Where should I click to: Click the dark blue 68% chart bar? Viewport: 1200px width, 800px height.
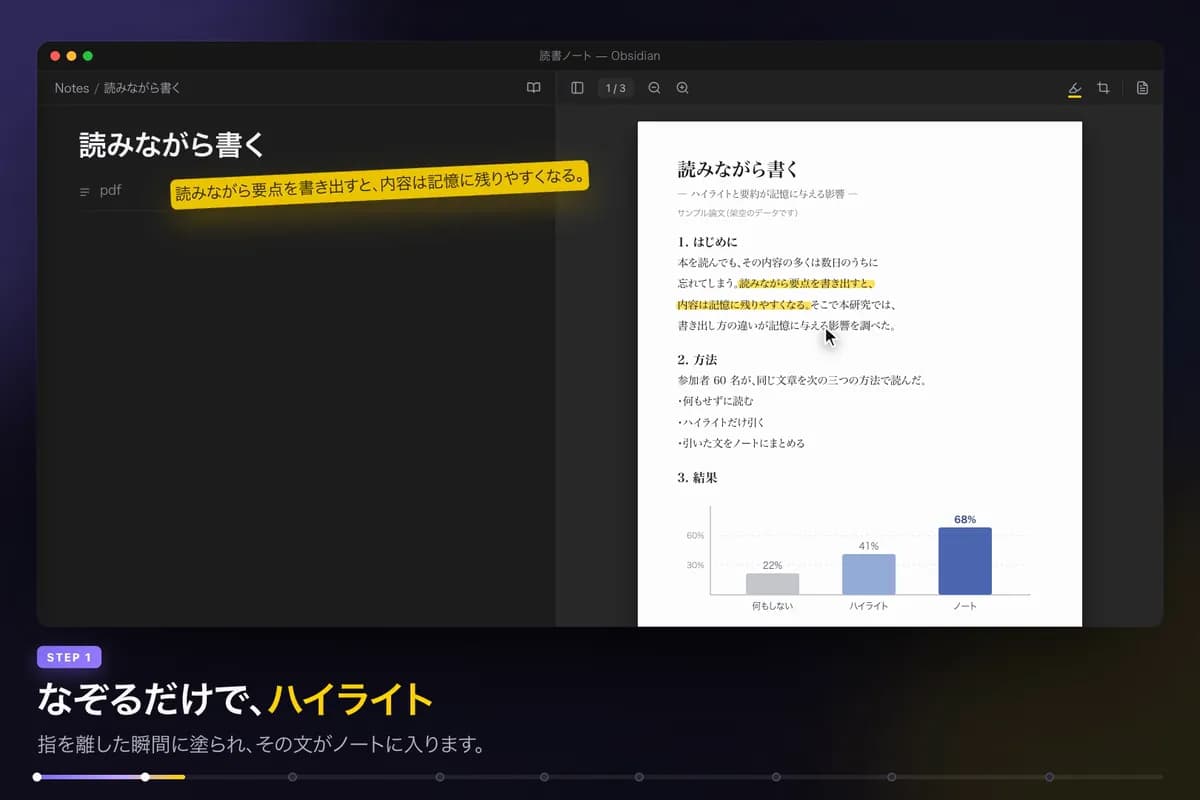point(964,561)
